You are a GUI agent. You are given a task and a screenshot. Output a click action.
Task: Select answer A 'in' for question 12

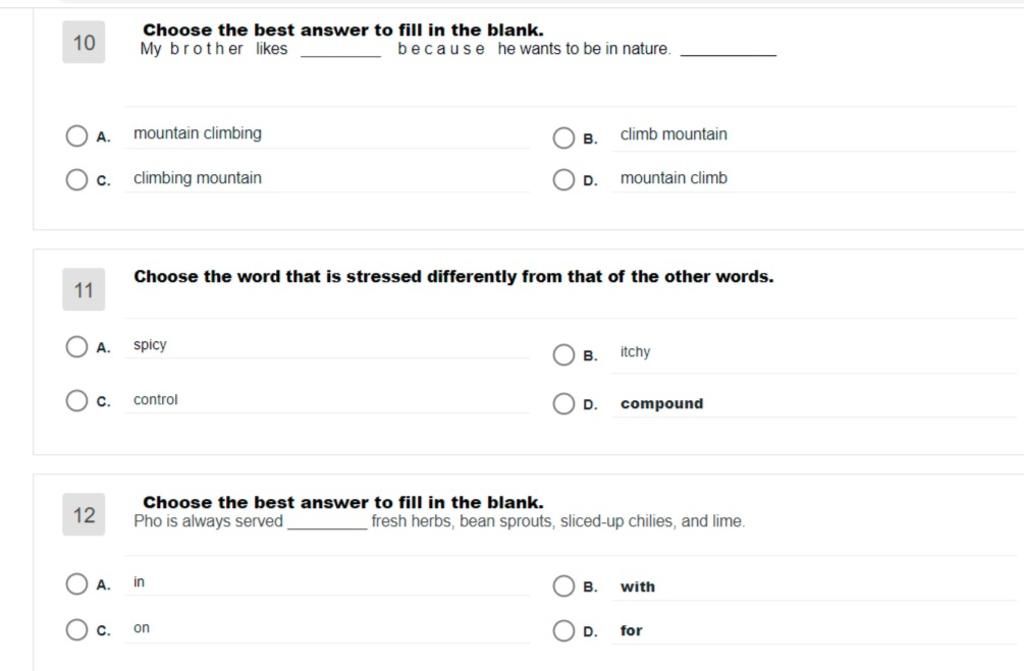[x=76, y=584]
